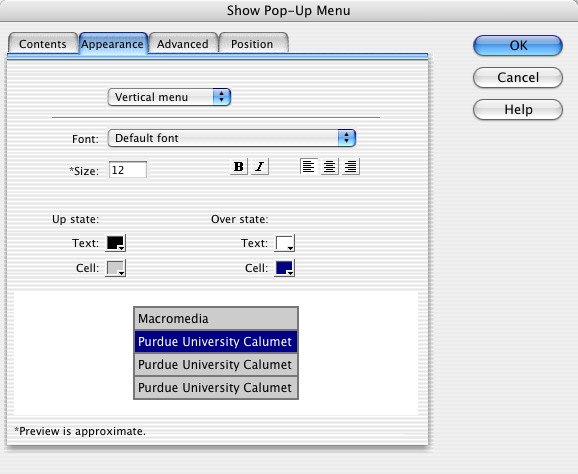The height and width of the screenshot is (474, 578).
Task: Align menu text right
Action: tap(351, 167)
